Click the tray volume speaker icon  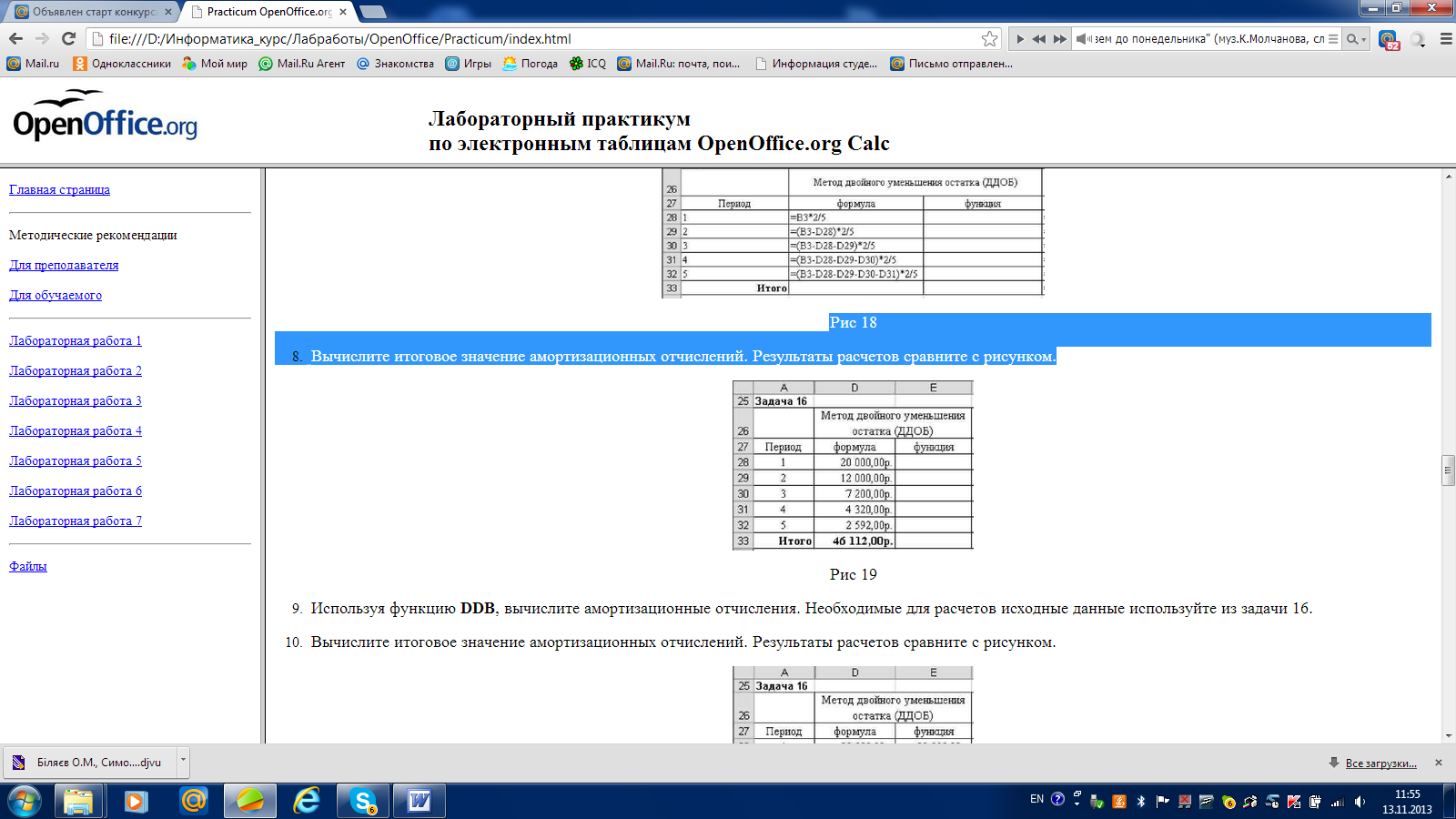pyautogui.click(x=1360, y=802)
